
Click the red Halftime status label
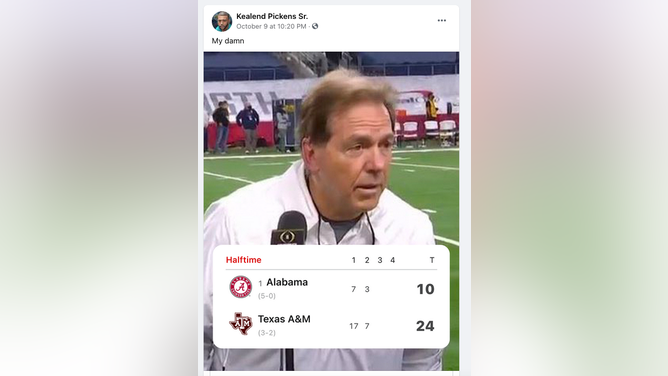tap(244, 260)
